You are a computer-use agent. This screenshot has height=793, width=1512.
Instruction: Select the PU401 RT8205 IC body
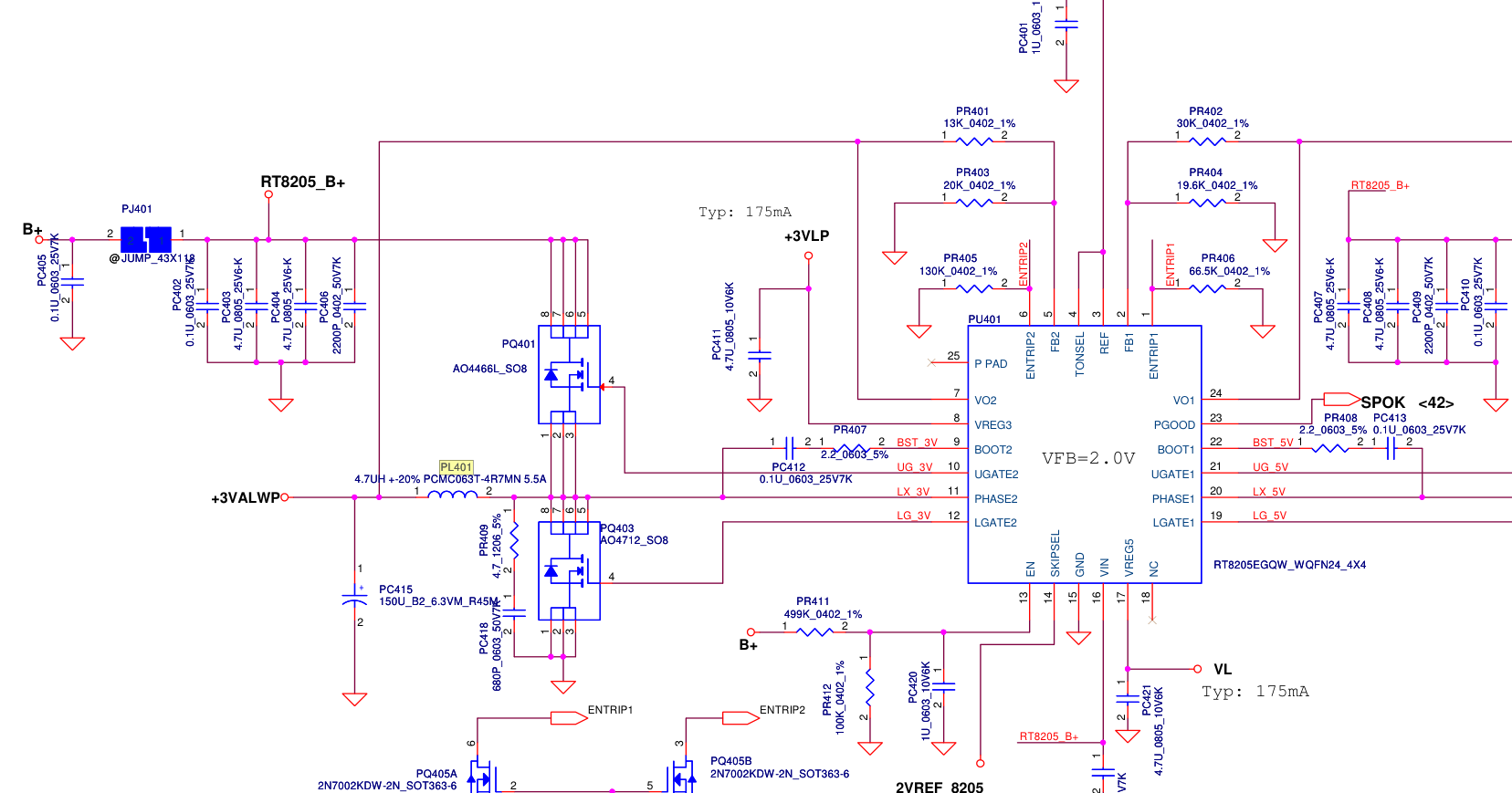(1085, 454)
